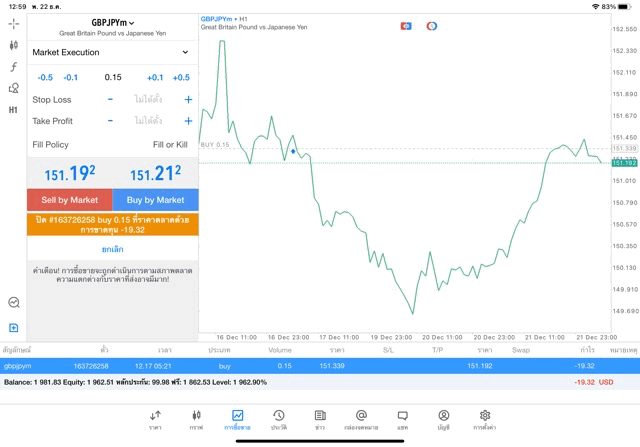Screen dimensions: 640x447
Task: Decrease volume by 0.1
Action: [x=71, y=78]
